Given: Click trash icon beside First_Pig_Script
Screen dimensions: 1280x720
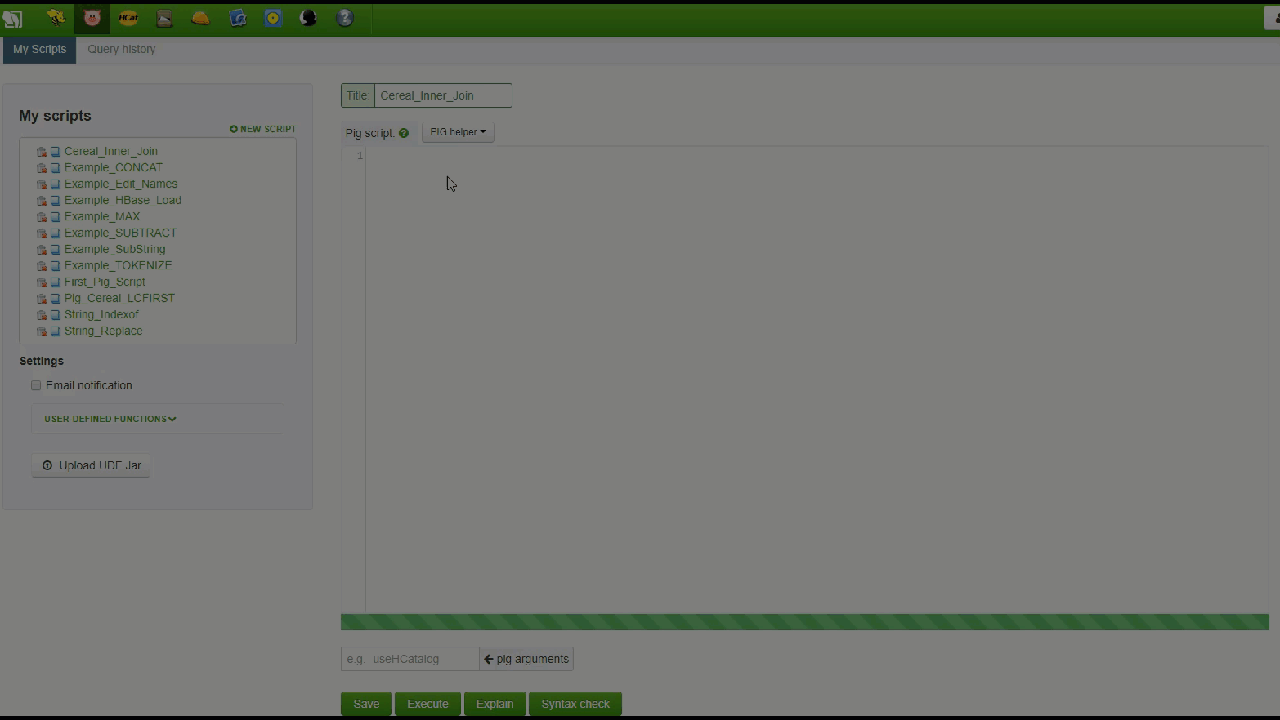Looking at the screenshot, I should [x=42, y=282].
